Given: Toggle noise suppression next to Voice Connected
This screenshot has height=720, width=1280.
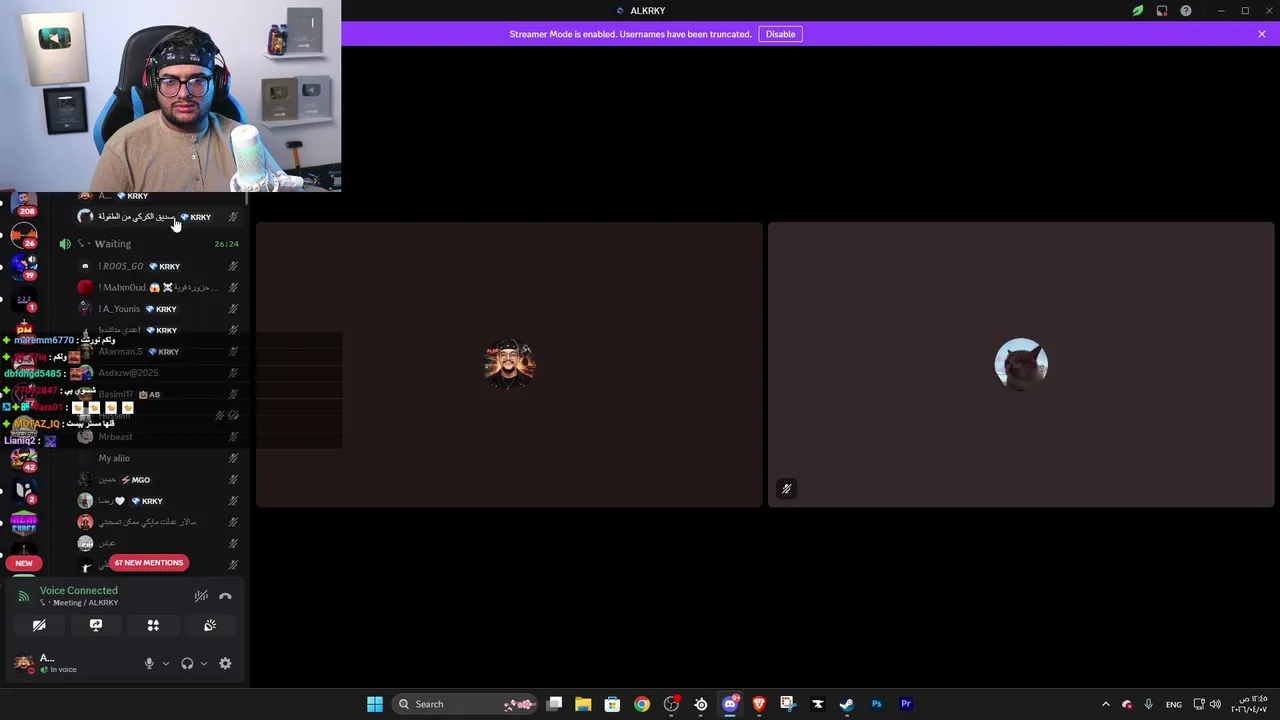Looking at the screenshot, I should pos(201,596).
